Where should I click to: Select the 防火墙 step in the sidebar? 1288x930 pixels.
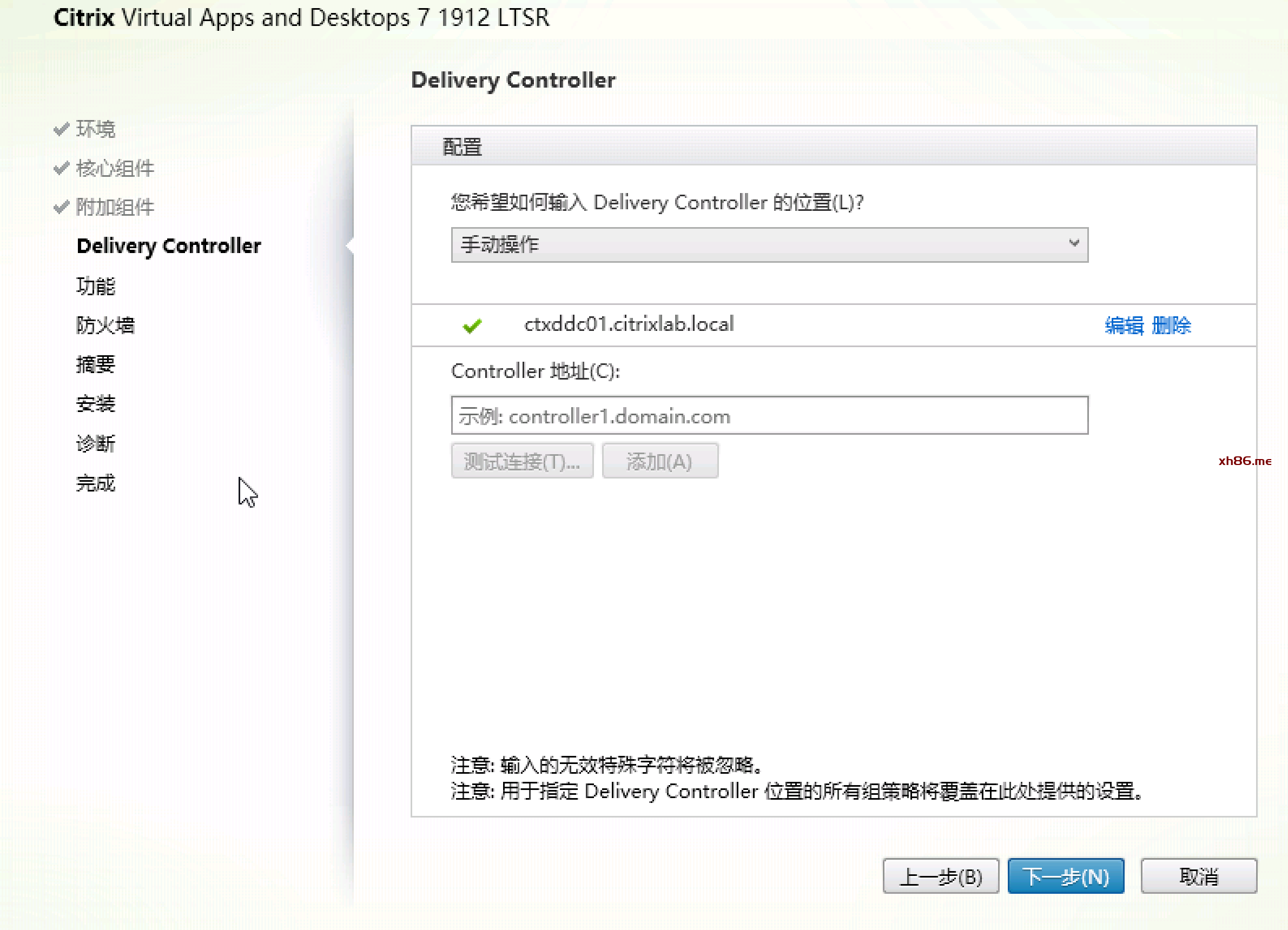coord(105,325)
